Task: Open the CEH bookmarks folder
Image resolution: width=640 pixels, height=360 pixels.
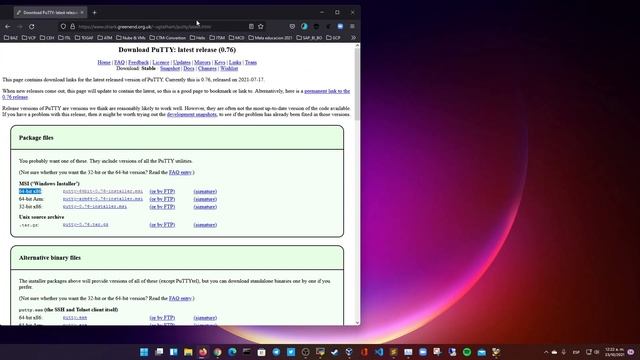Action: tap(47, 38)
